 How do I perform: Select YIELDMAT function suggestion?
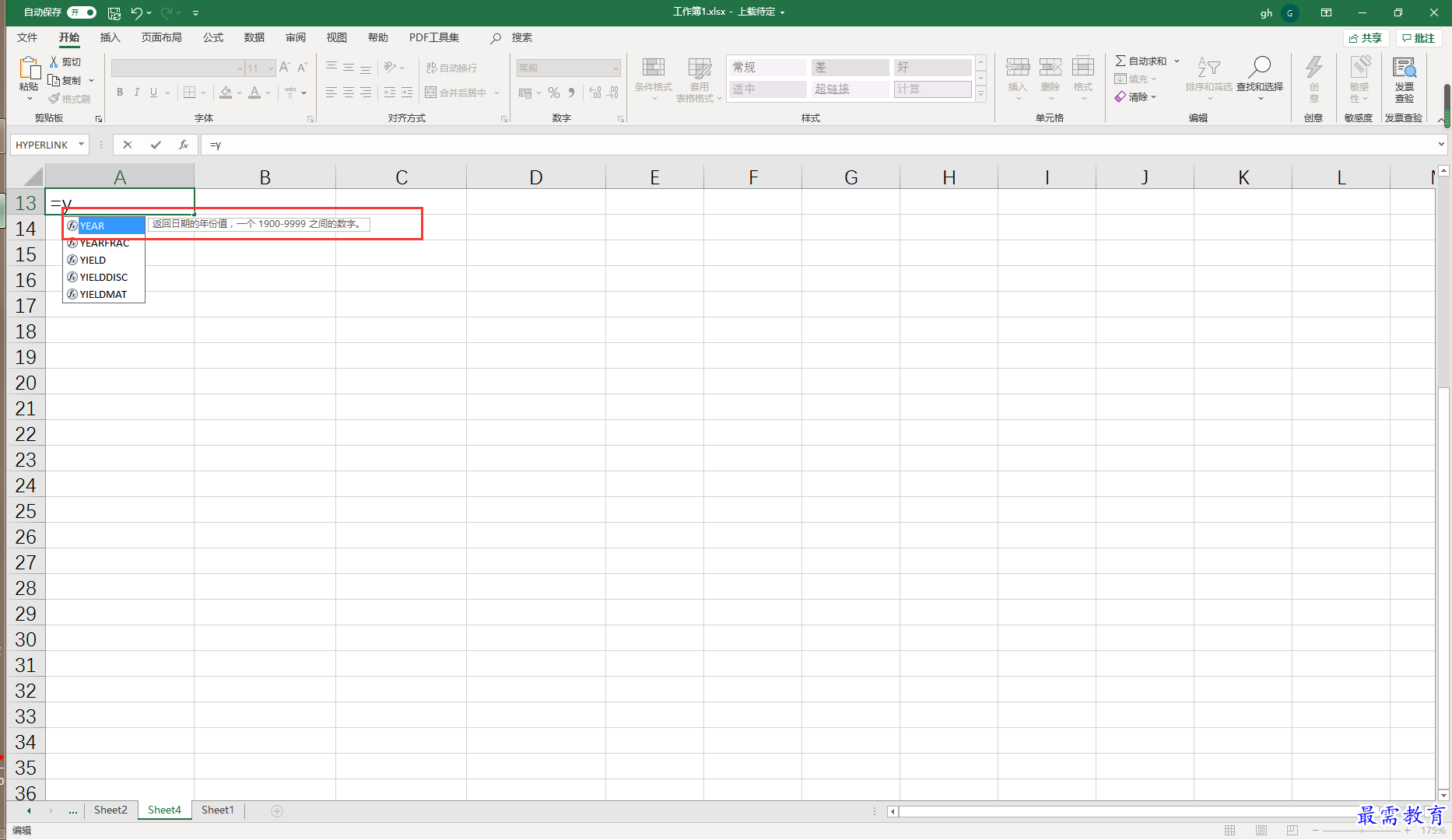point(104,294)
